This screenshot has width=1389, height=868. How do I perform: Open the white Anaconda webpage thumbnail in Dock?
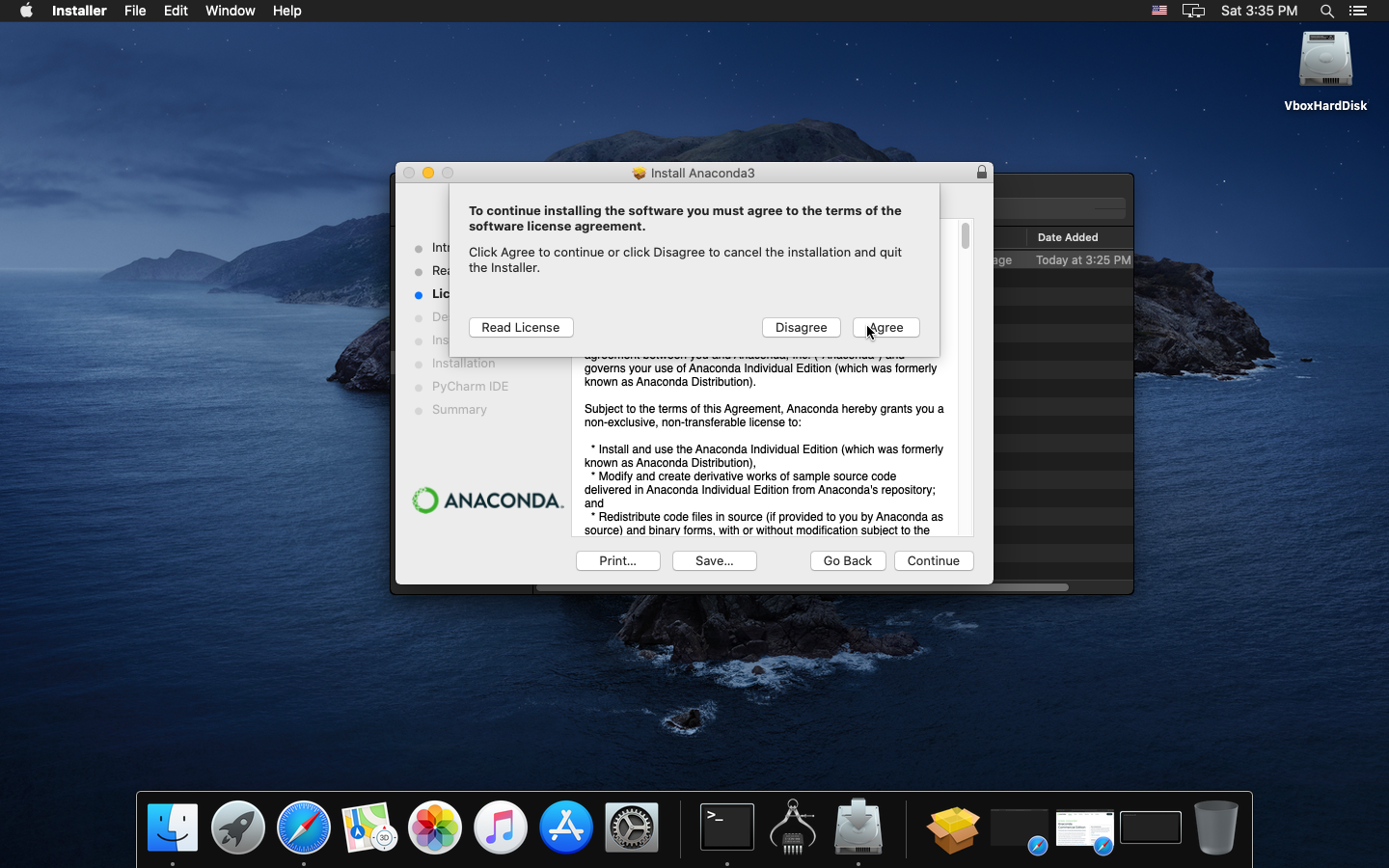[x=1085, y=829]
